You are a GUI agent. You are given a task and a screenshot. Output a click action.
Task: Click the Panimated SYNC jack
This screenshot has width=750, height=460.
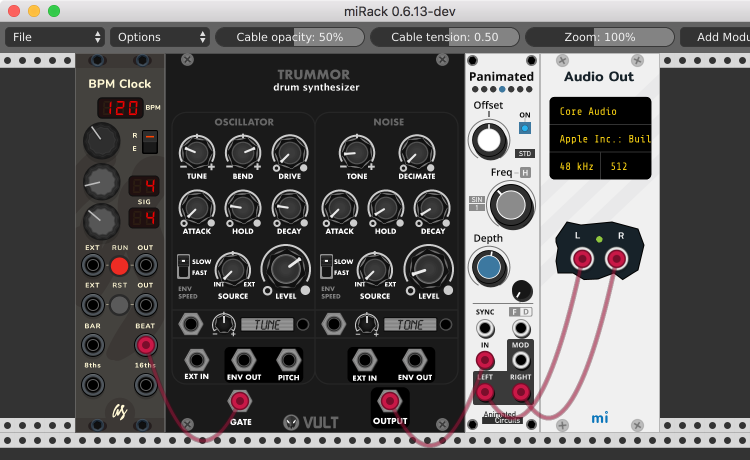tap(485, 329)
